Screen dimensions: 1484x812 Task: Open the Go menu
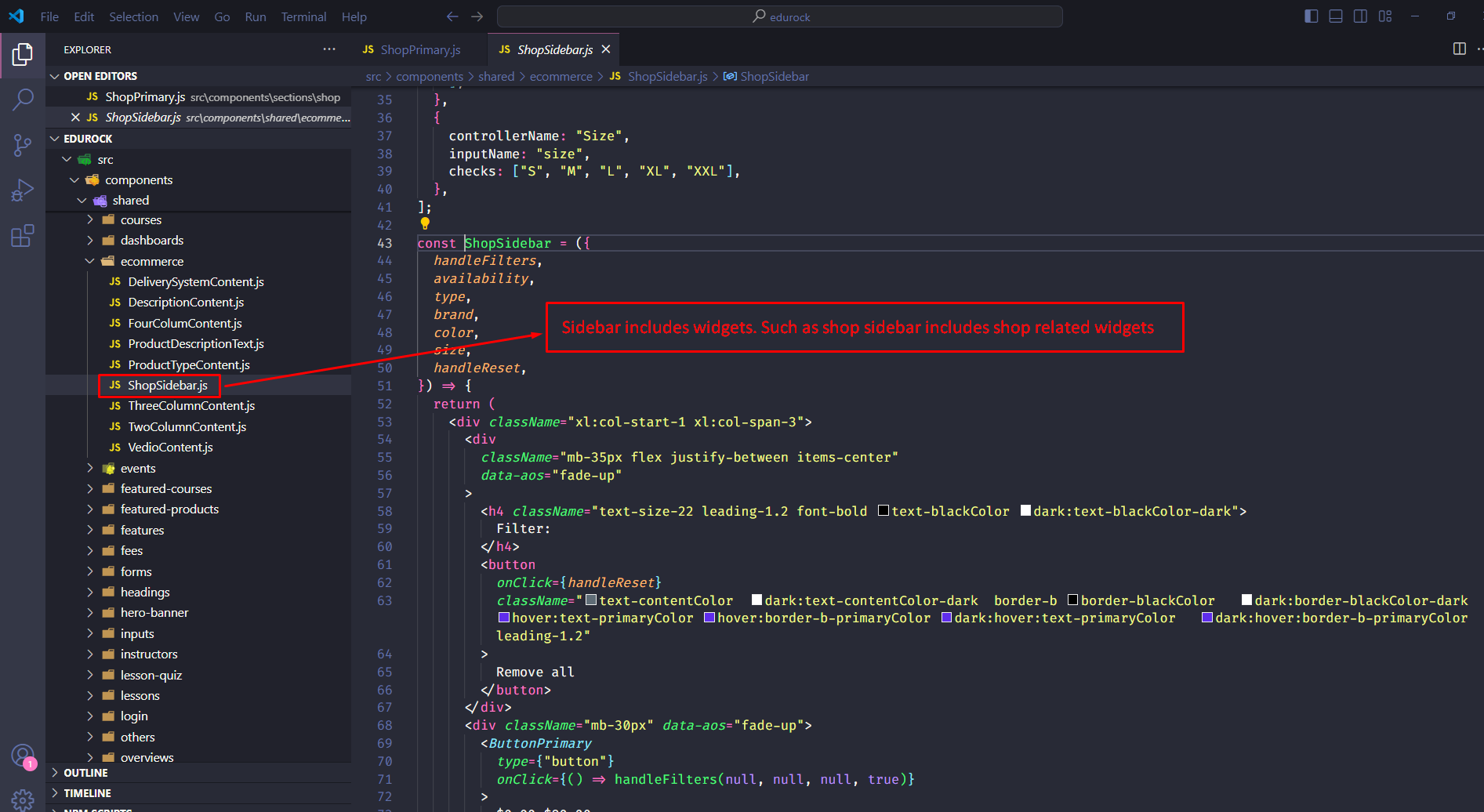pos(222,16)
